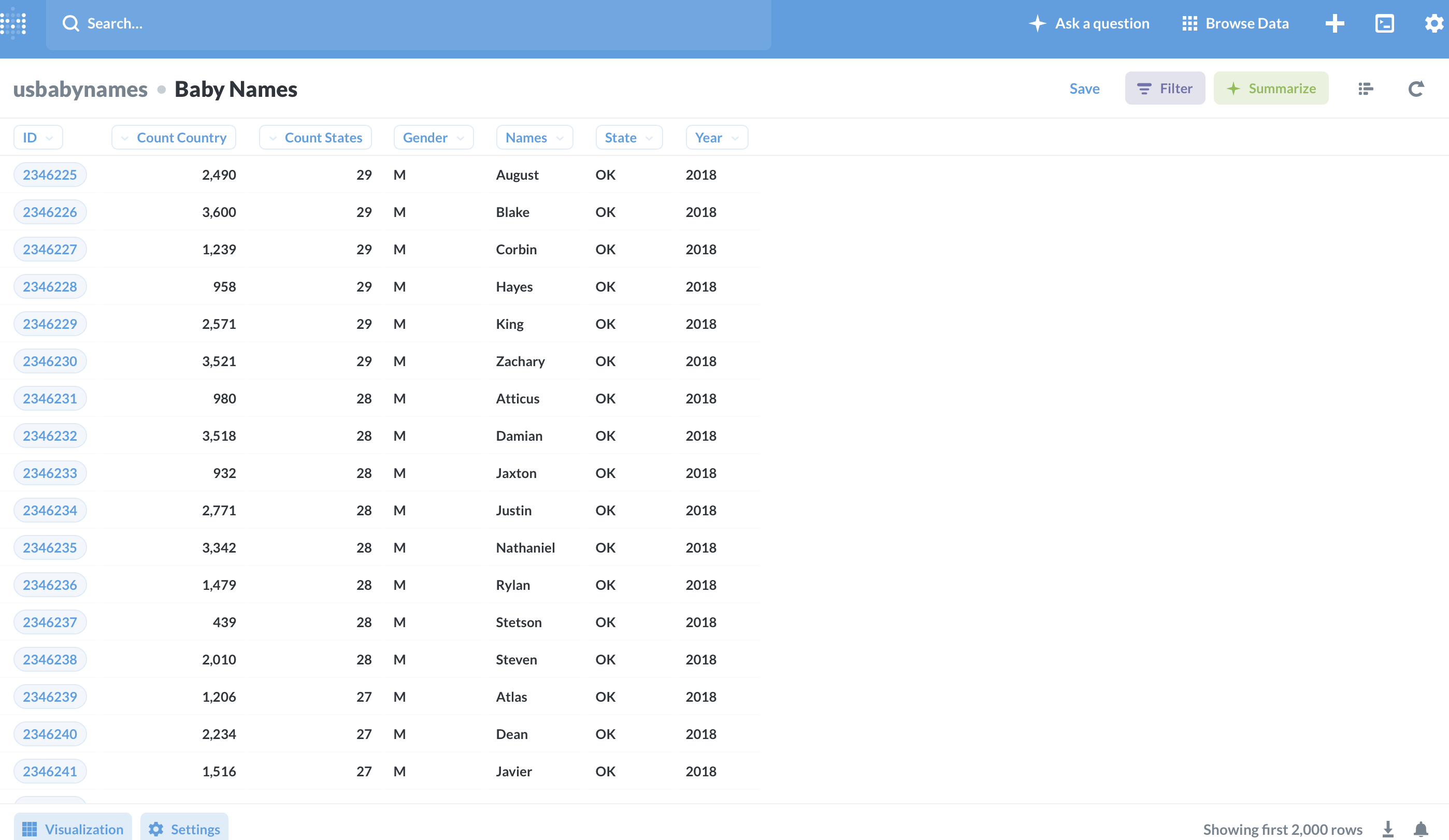This screenshot has width=1449, height=840.
Task: Click the download results arrow icon
Action: (x=1388, y=829)
